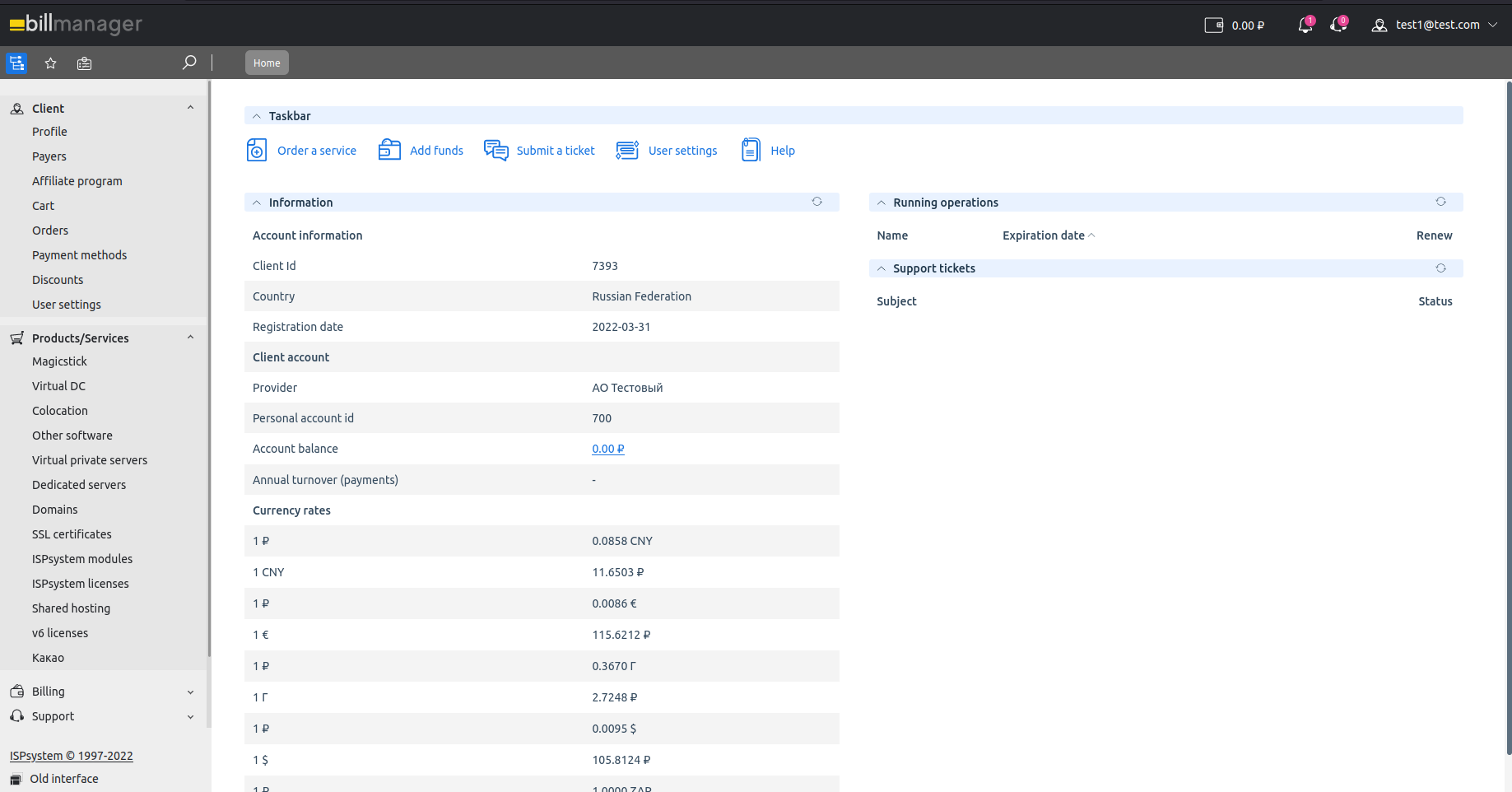Click the Help link in Taskbar
The image size is (1512, 792).
(783, 151)
